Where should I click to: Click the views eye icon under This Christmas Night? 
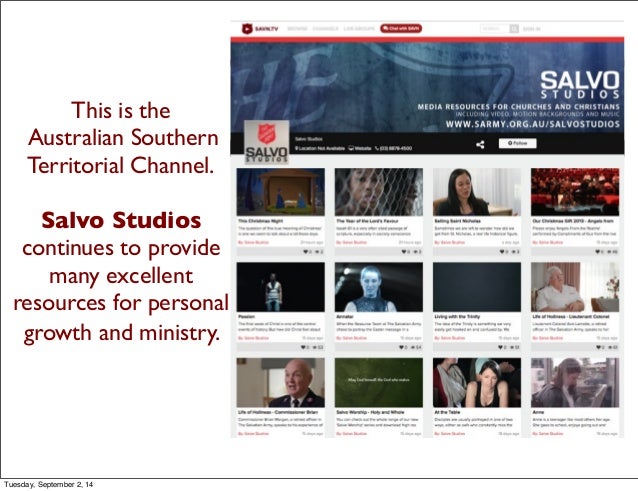[x=317, y=252]
